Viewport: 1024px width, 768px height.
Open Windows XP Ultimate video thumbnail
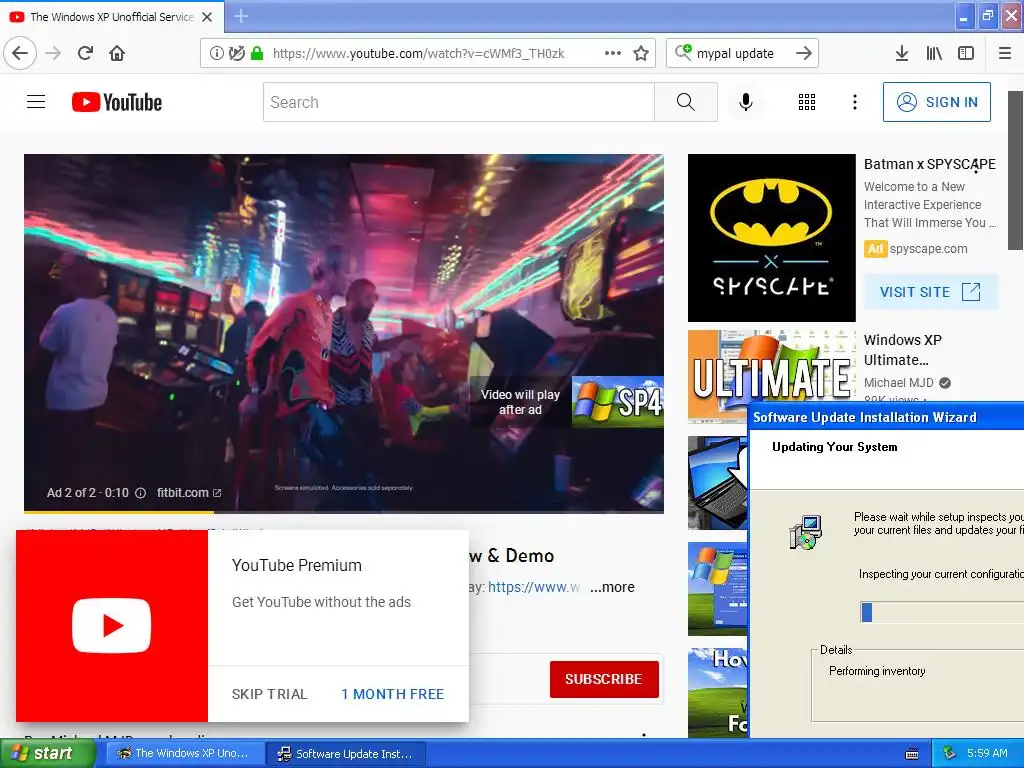[771, 376]
